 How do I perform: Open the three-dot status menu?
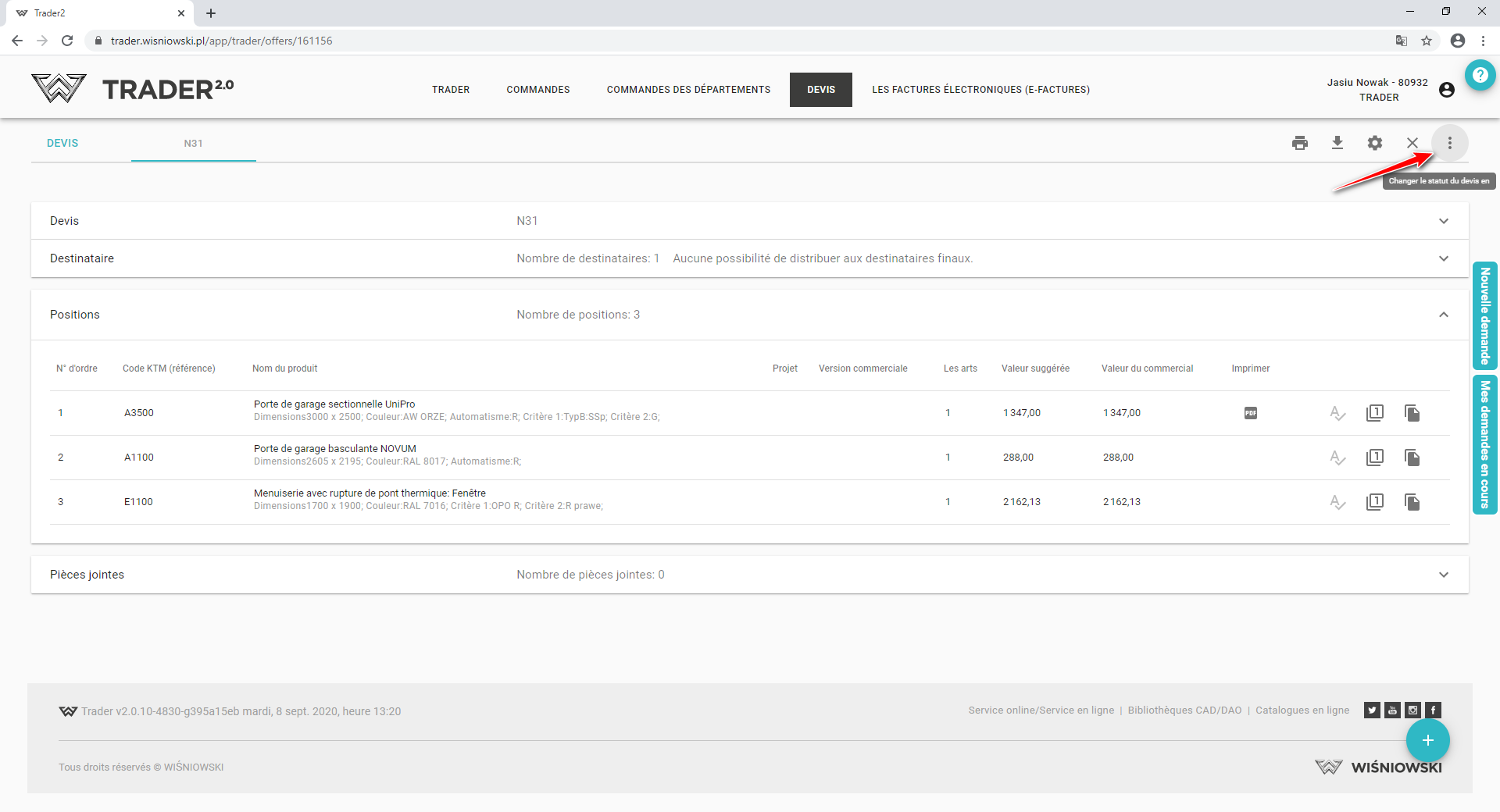tap(1450, 143)
